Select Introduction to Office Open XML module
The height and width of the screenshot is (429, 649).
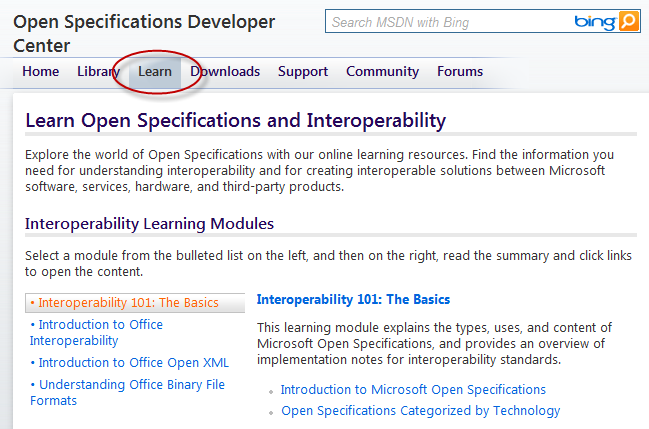tap(130, 363)
